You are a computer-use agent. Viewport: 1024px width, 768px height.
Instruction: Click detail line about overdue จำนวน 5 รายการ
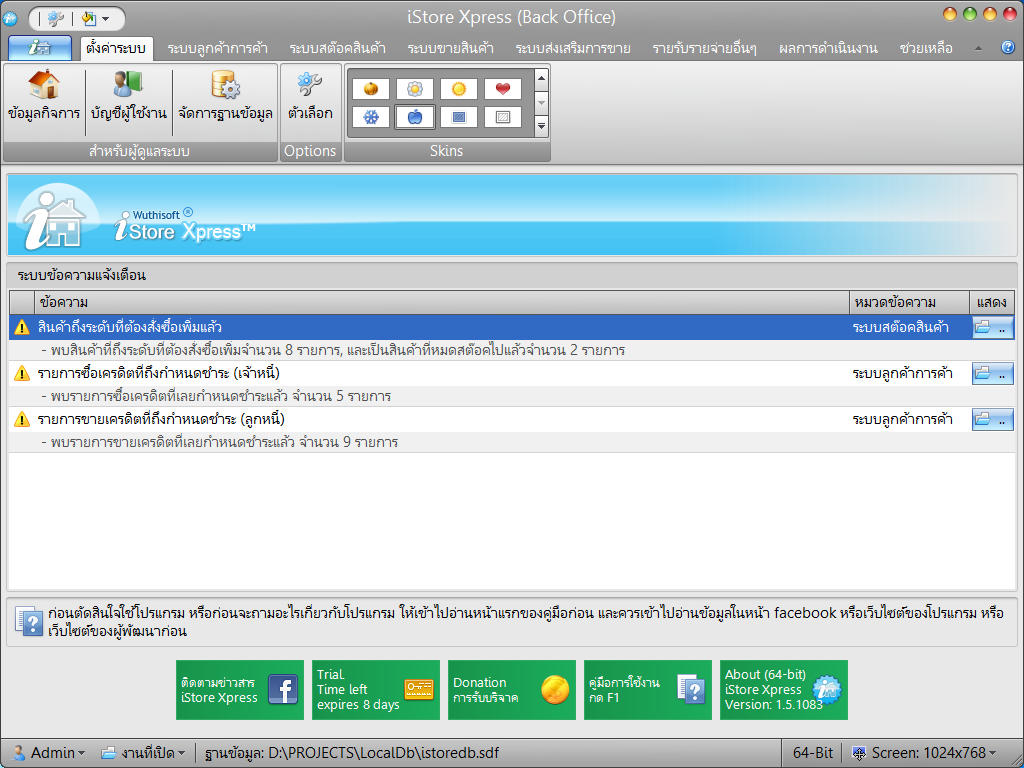coord(216,396)
